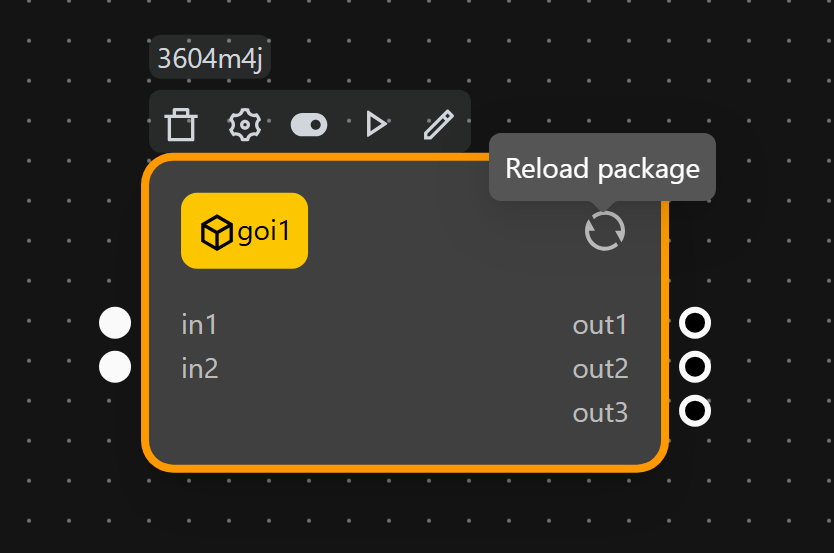Screen dimensions: 834x553
Task: Click the out3 output port circle
Action: pos(695,411)
